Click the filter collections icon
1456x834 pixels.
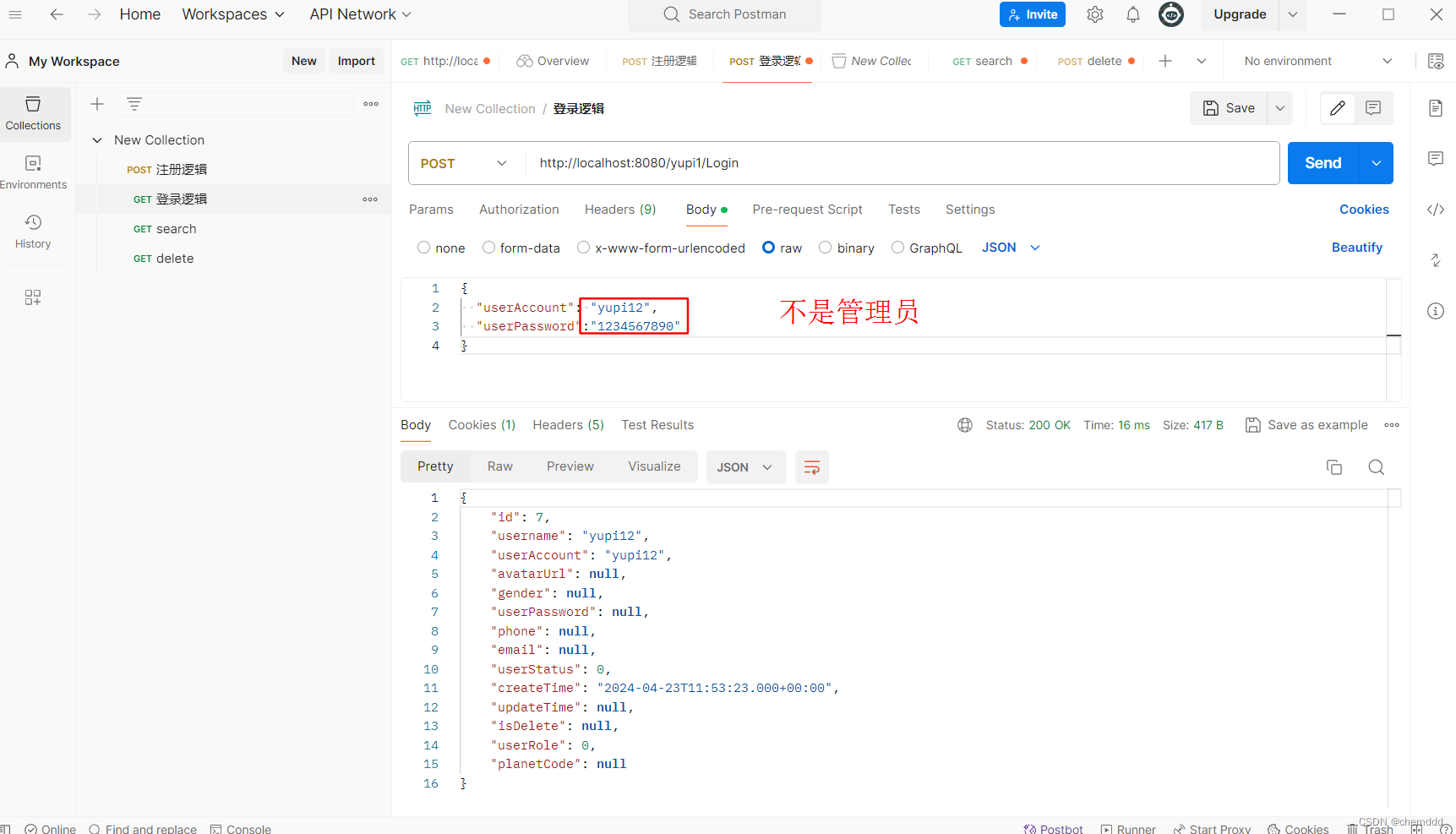pyautogui.click(x=134, y=104)
